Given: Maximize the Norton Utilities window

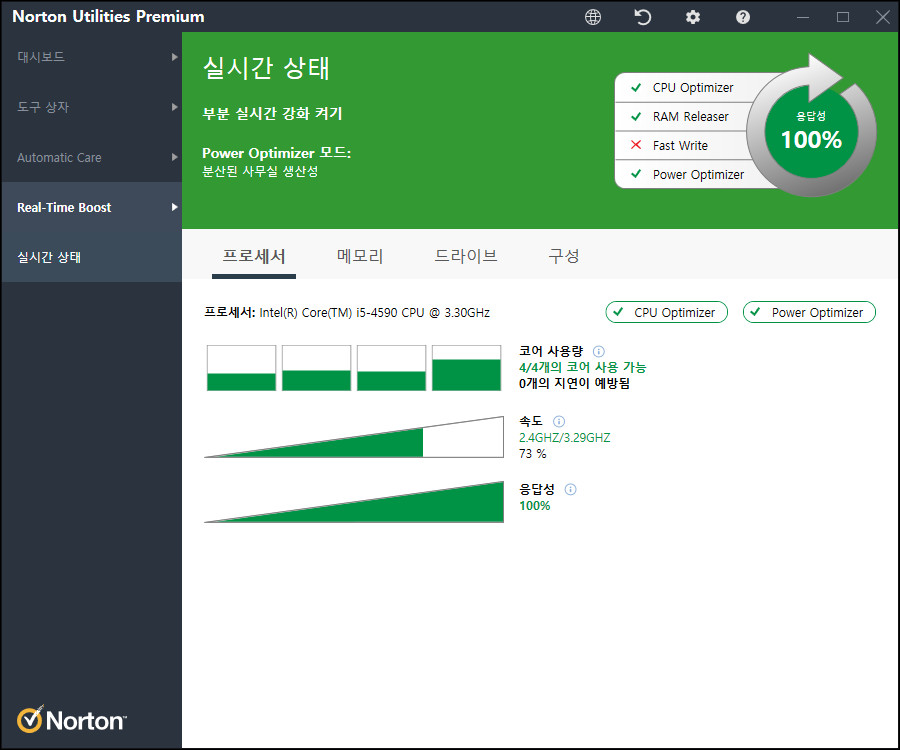Looking at the screenshot, I should [x=843, y=17].
